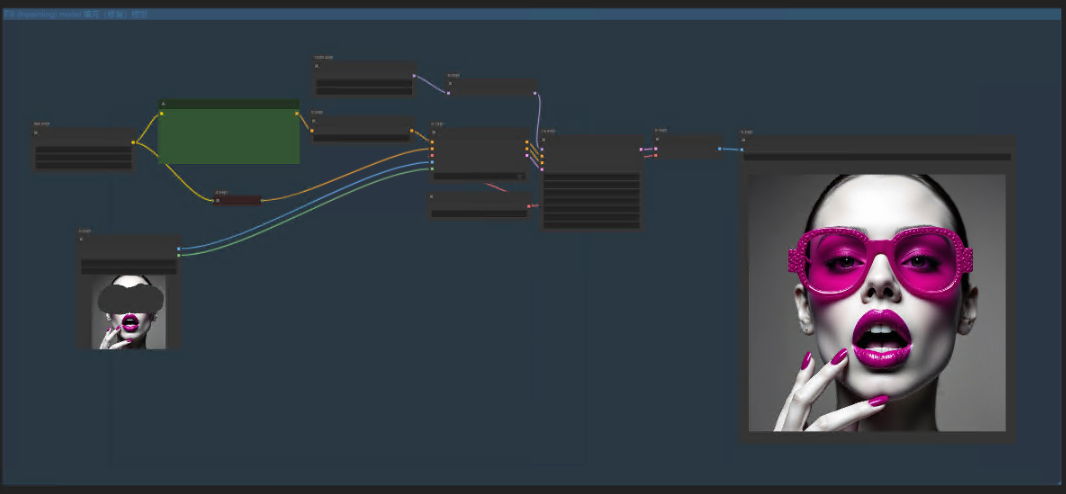The image size is (1066, 494).
Task: Click the small dark red bypassed node
Action: pos(238,200)
